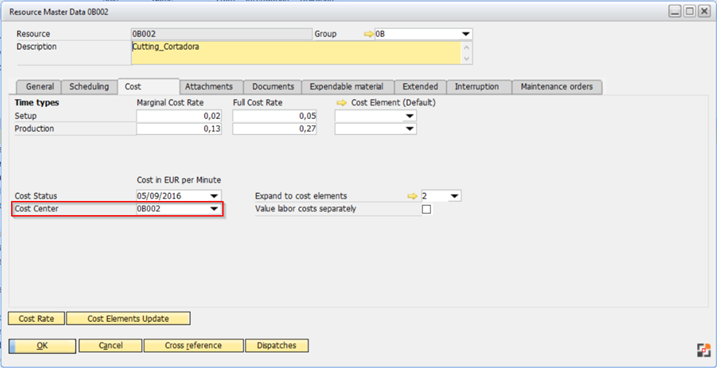This screenshot has width=717, height=368.
Task: Open the Attachments tab
Action: [211, 87]
